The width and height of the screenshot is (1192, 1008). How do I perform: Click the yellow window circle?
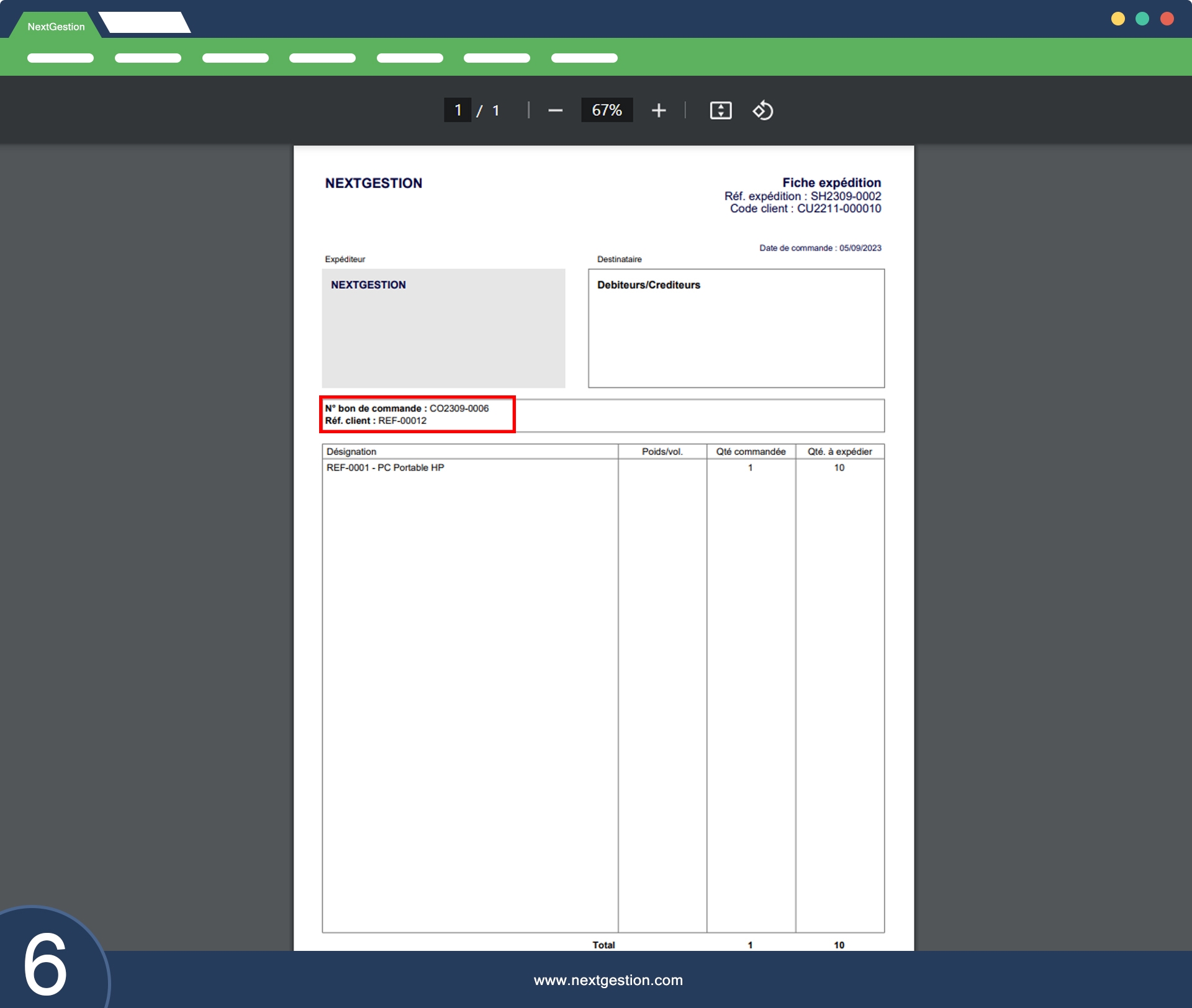click(x=1117, y=19)
